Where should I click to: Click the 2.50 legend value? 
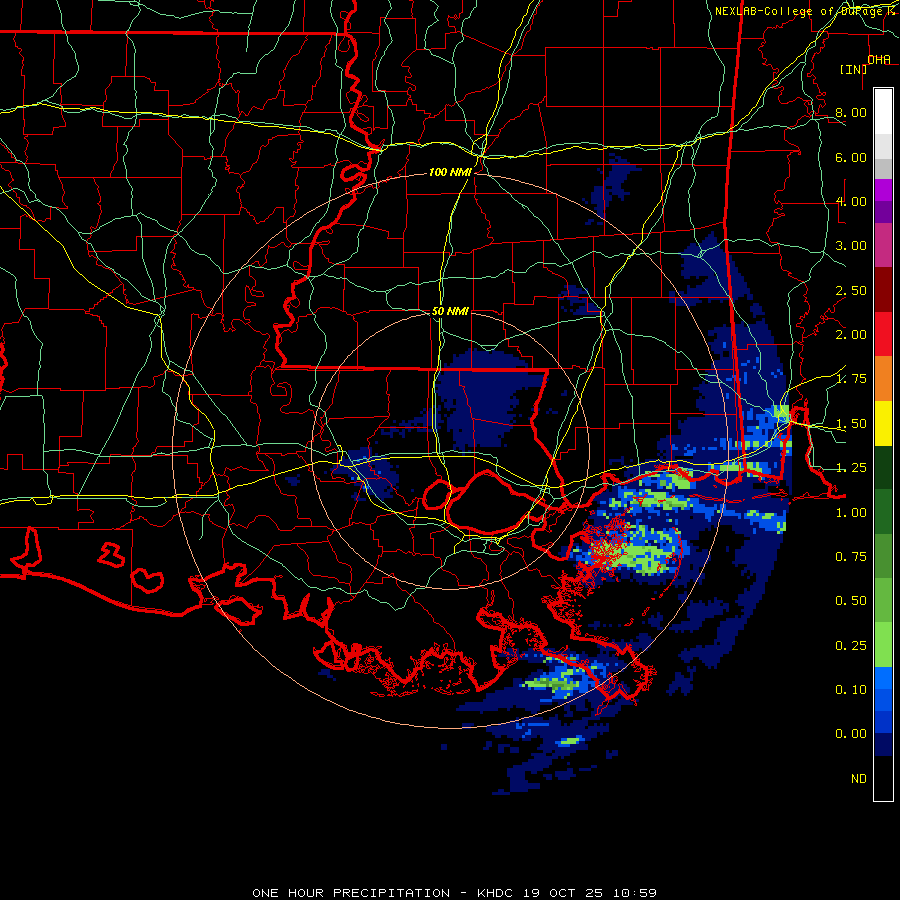click(851, 290)
